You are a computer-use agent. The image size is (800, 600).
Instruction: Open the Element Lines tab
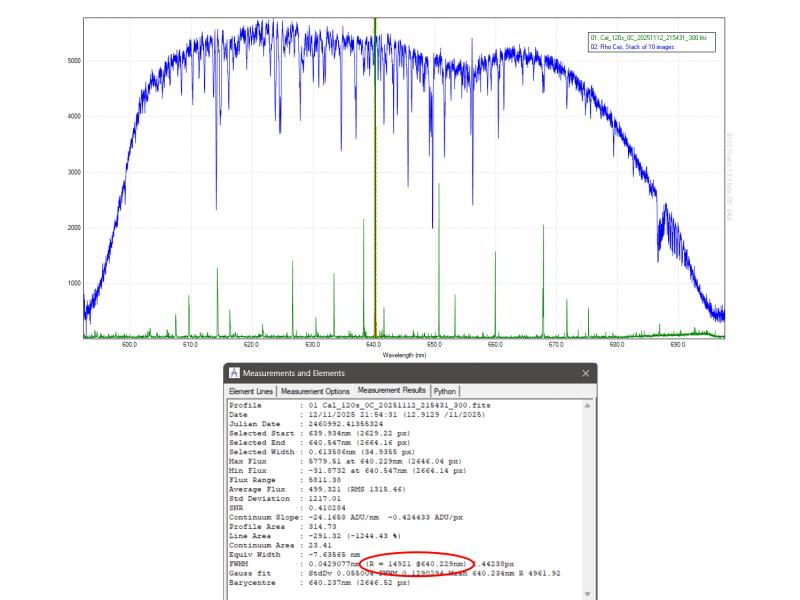pos(252,391)
